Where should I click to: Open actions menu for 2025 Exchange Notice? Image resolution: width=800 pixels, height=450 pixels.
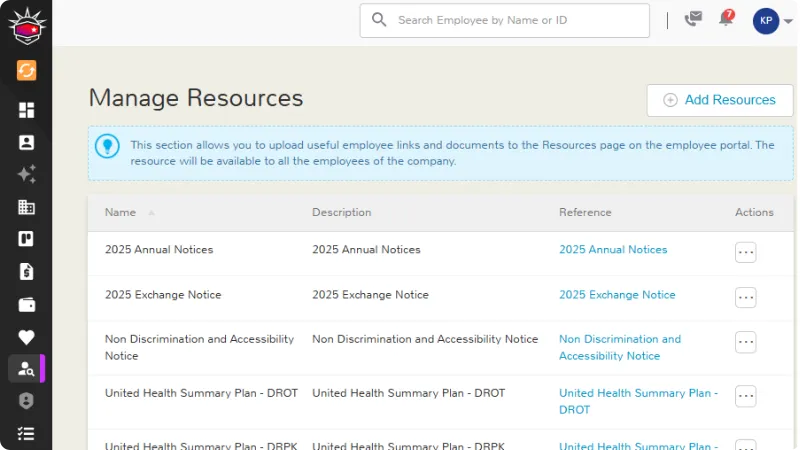coord(745,297)
